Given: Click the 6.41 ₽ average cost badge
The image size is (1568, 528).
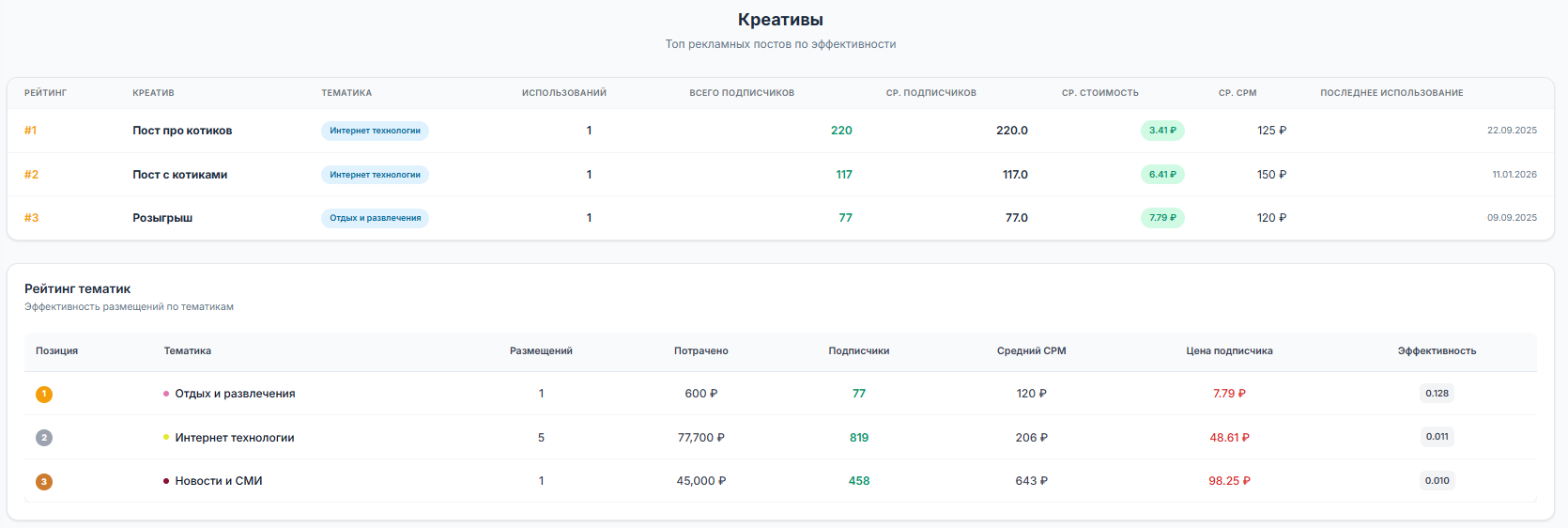Looking at the screenshot, I should [1162, 175].
